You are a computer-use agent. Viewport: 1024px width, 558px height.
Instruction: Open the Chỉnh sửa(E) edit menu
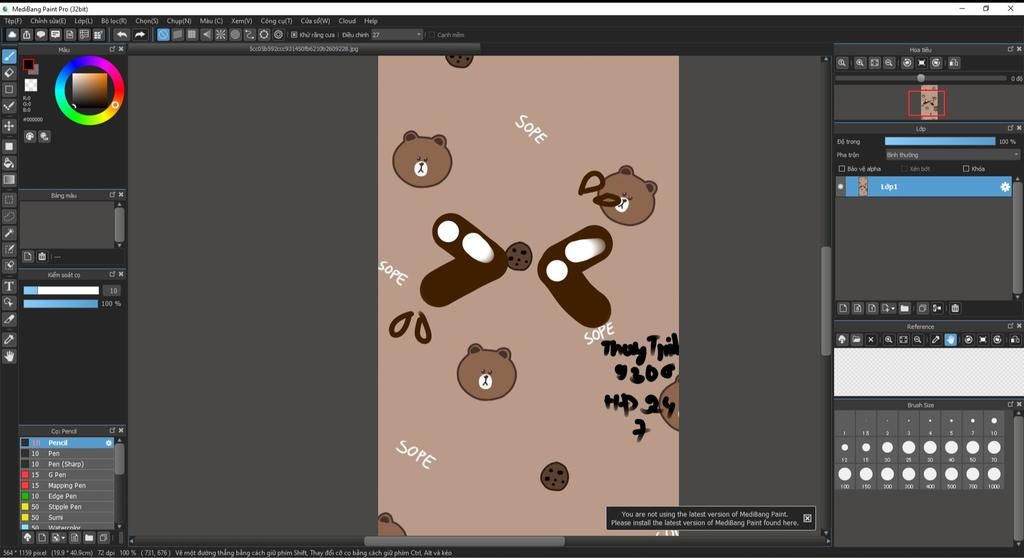click(48, 21)
